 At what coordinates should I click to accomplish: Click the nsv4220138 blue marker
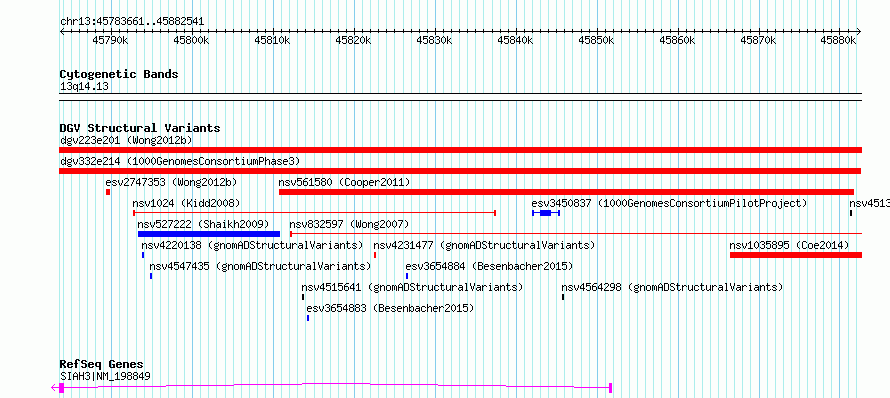coord(143,255)
